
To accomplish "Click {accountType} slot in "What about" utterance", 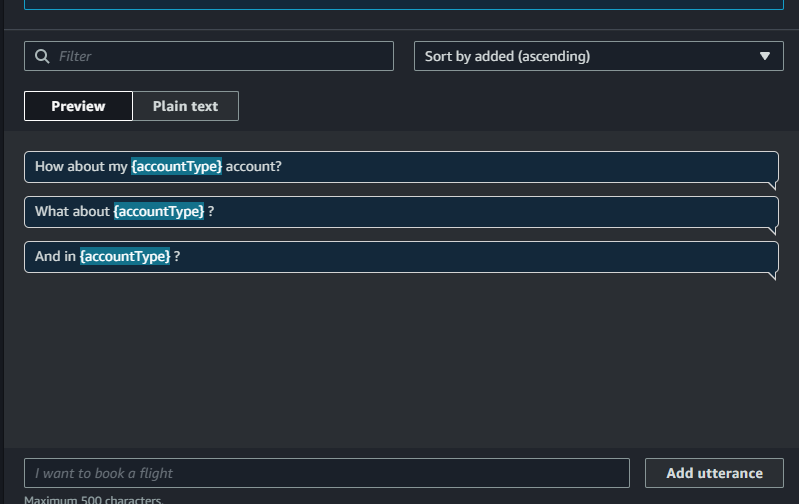I will [159, 211].
